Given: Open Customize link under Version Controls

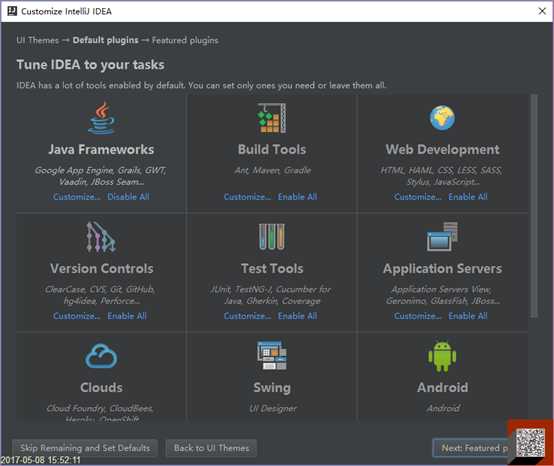Looking at the screenshot, I should pyautogui.click(x=77, y=316).
